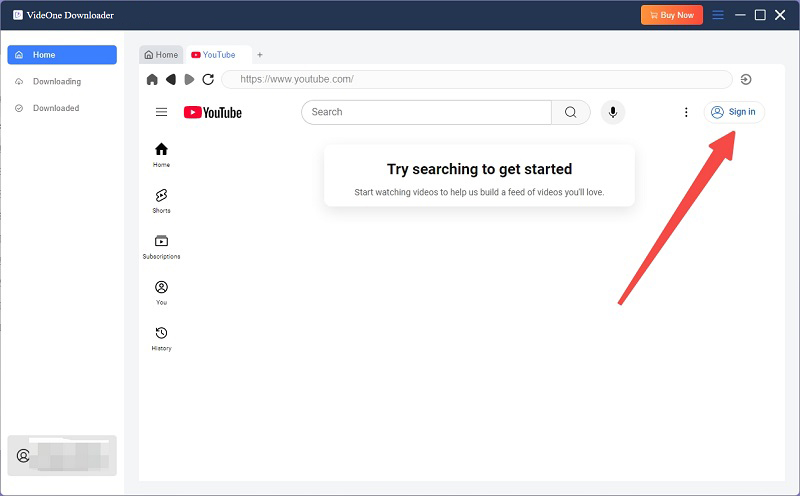The image size is (800, 496).
Task: Open the You section in YouTube sidebar
Action: tap(161, 292)
